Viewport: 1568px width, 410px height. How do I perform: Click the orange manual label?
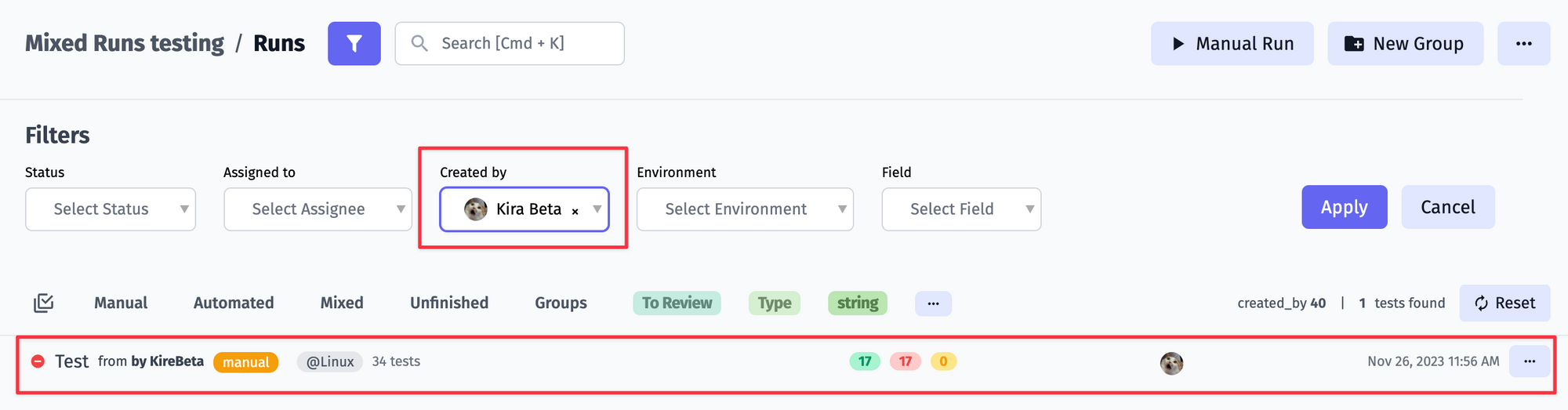coord(245,362)
